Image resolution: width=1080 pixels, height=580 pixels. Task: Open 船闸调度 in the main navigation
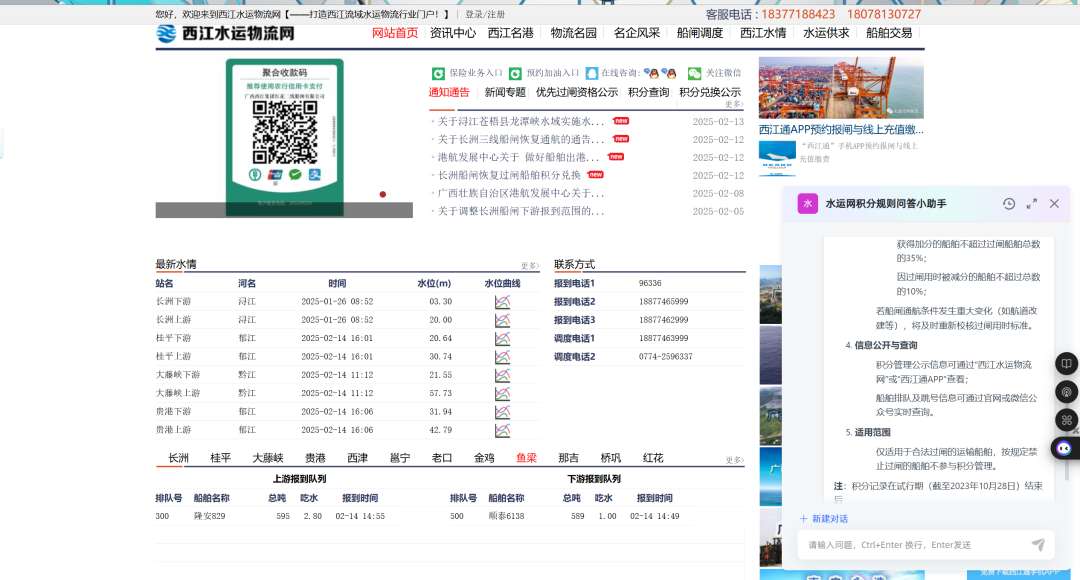coord(699,33)
